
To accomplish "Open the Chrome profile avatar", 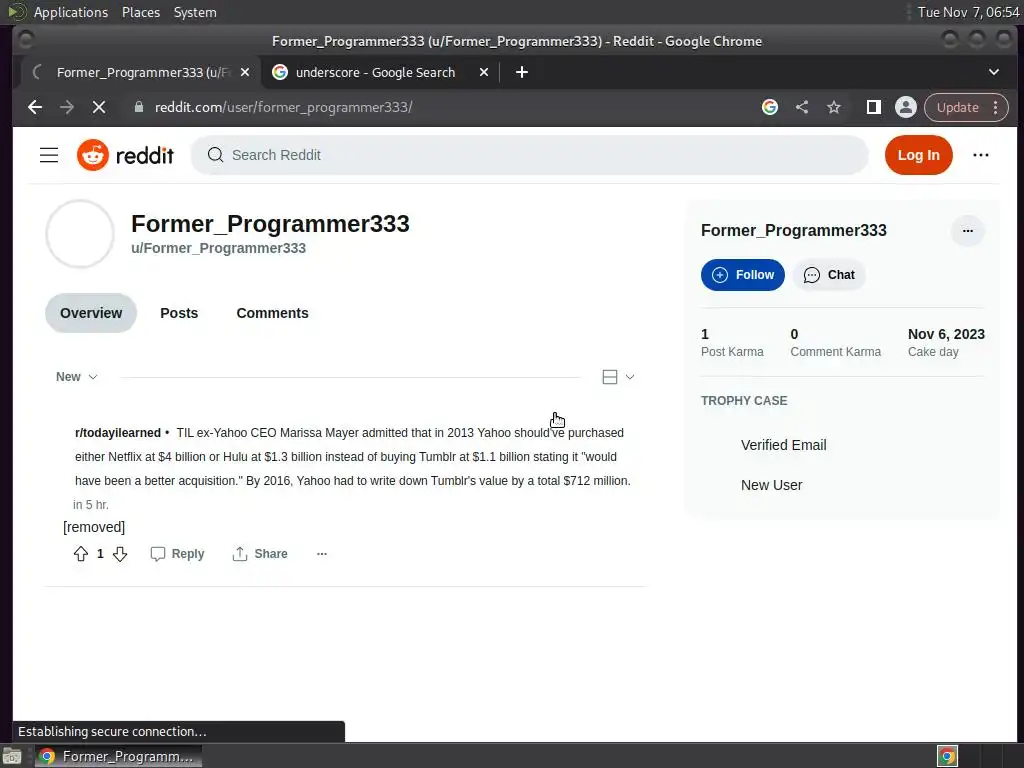I will pos(906,107).
